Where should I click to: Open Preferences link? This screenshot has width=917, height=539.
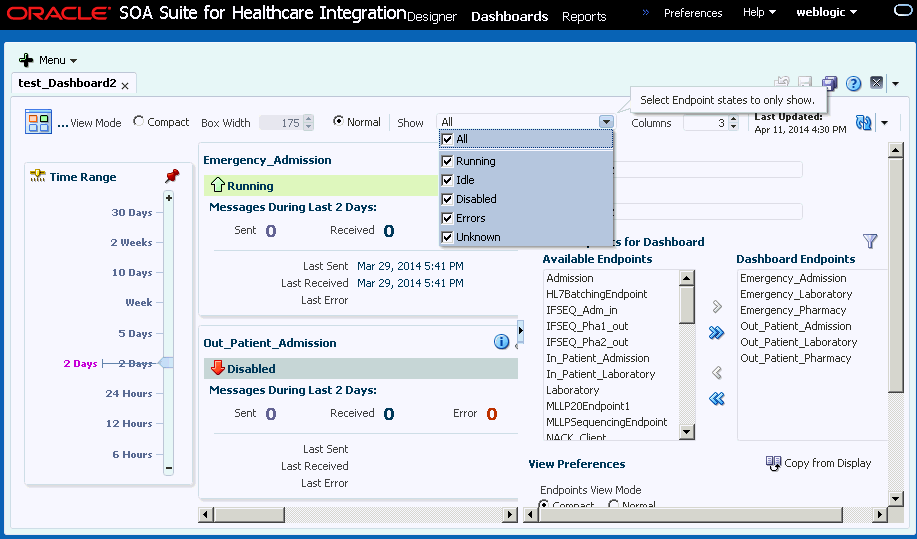693,12
